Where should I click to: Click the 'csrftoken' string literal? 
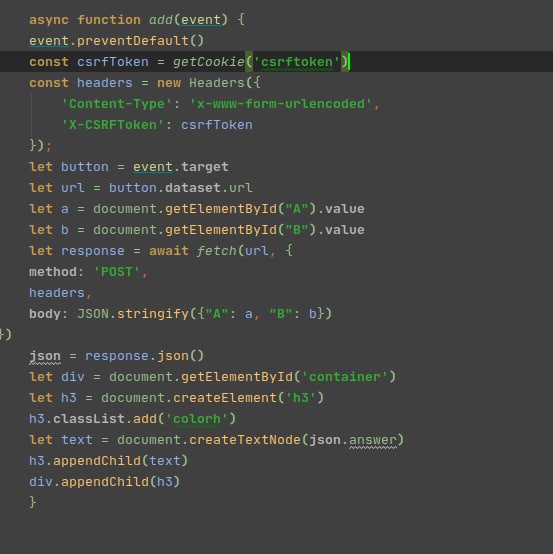pyautogui.click(x=296, y=62)
